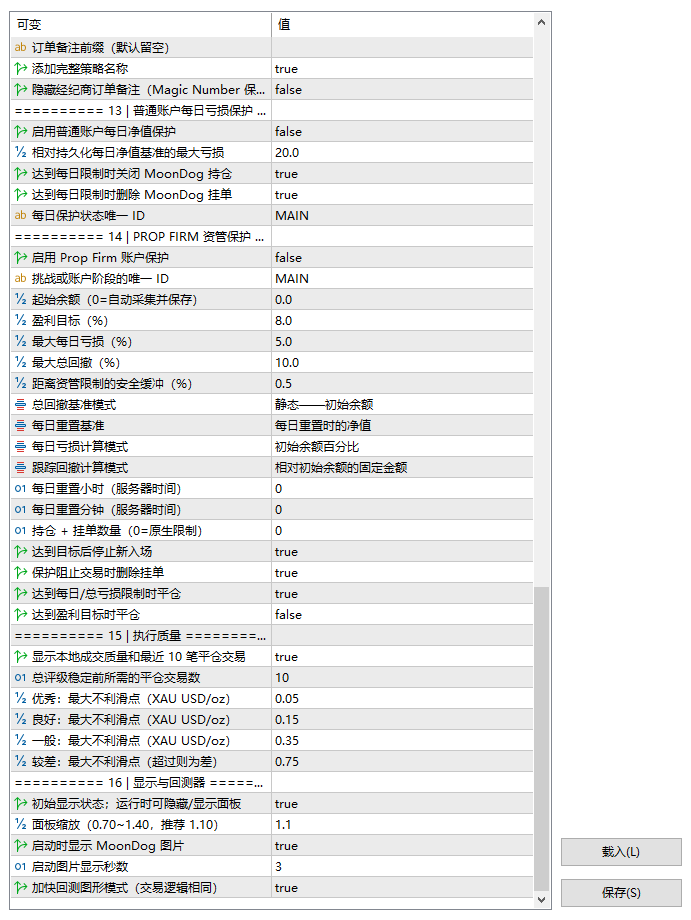The height and width of the screenshot is (920, 691).
Task: Click the enum icon beside 跟踪回撤计算模式
Action: tap(21, 468)
